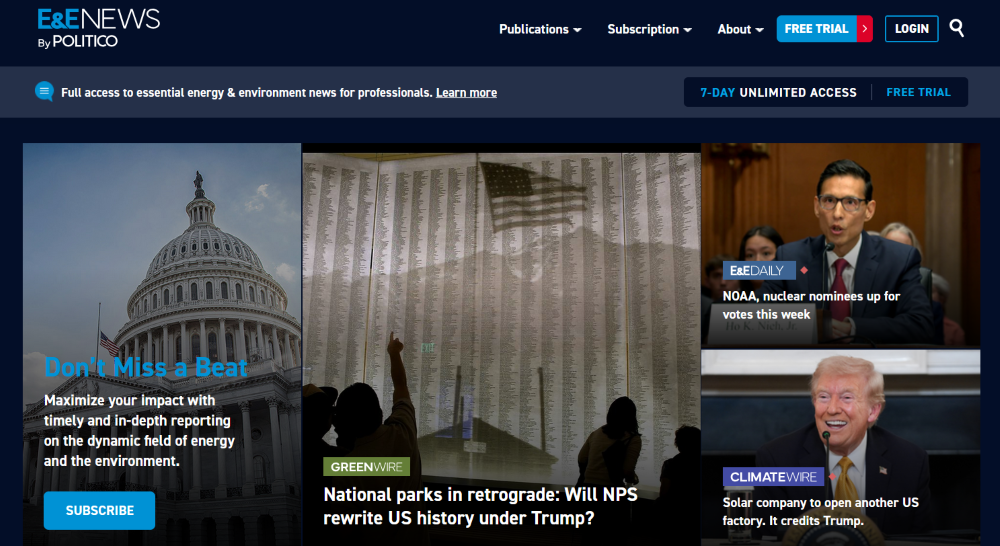Viewport: 1000px width, 546px height.
Task: Click the Don't Miss a Beat heading
Action: [146, 367]
